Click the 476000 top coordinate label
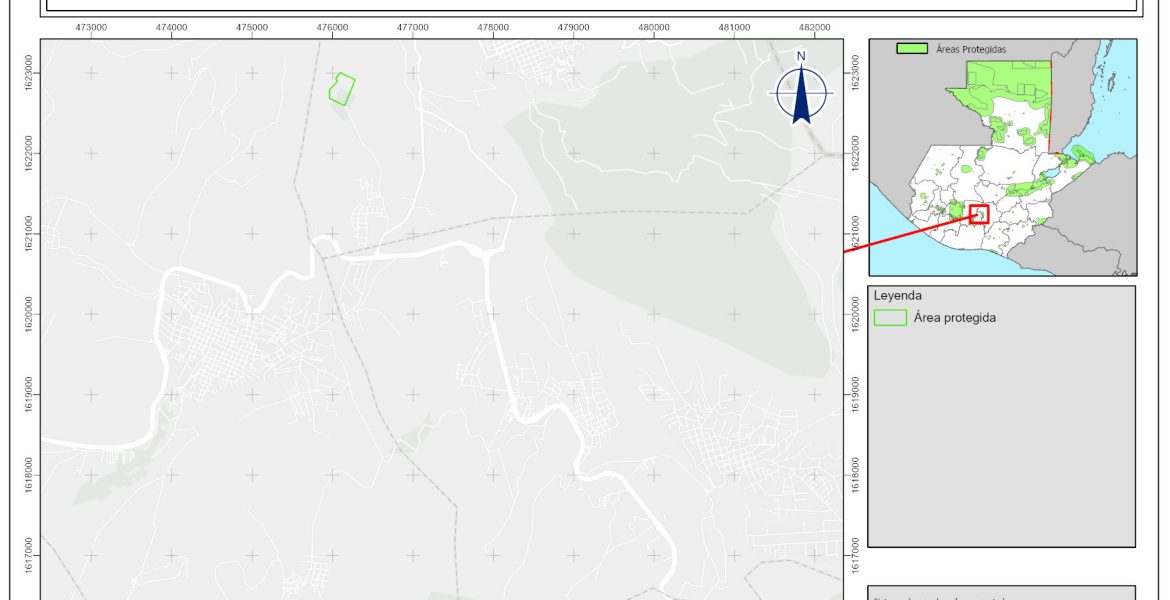Image resolution: width=1170 pixels, height=600 pixels. [332, 28]
